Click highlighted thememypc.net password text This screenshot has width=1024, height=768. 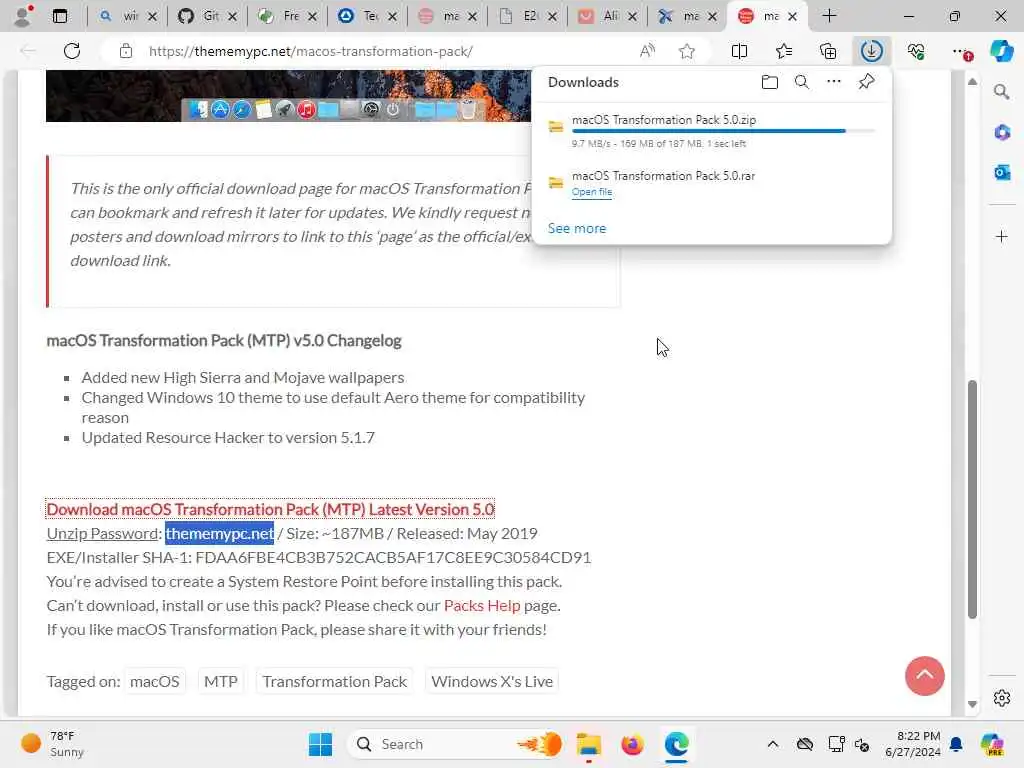tap(219, 534)
